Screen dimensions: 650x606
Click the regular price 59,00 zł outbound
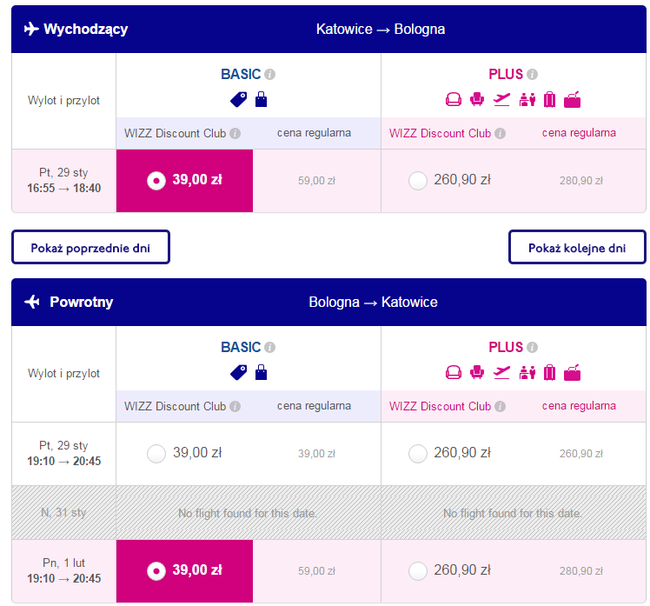[x=317, y=181]
